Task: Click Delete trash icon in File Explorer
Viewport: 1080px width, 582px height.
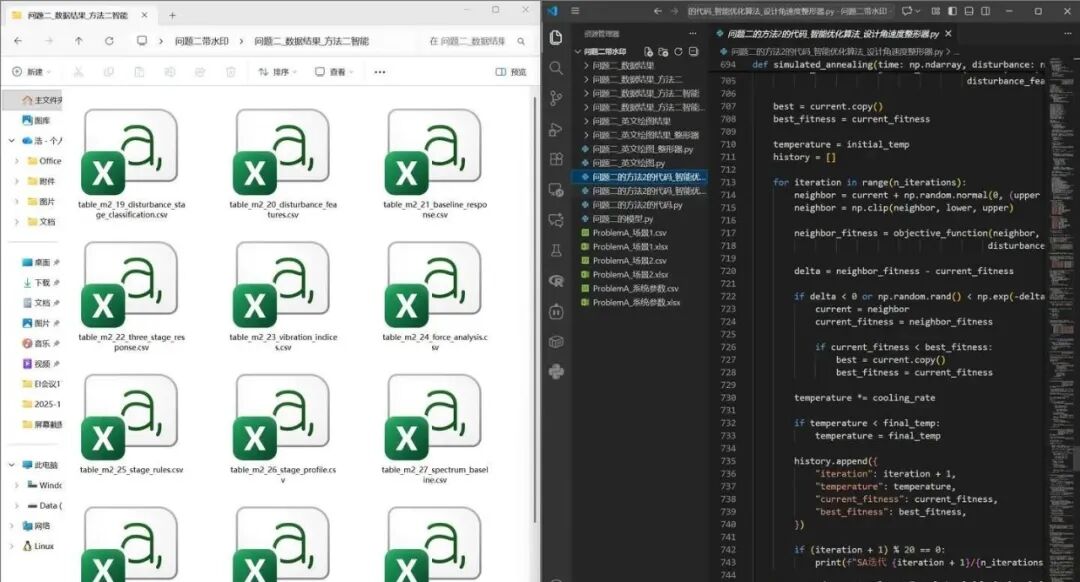Action: click(231, 72)
